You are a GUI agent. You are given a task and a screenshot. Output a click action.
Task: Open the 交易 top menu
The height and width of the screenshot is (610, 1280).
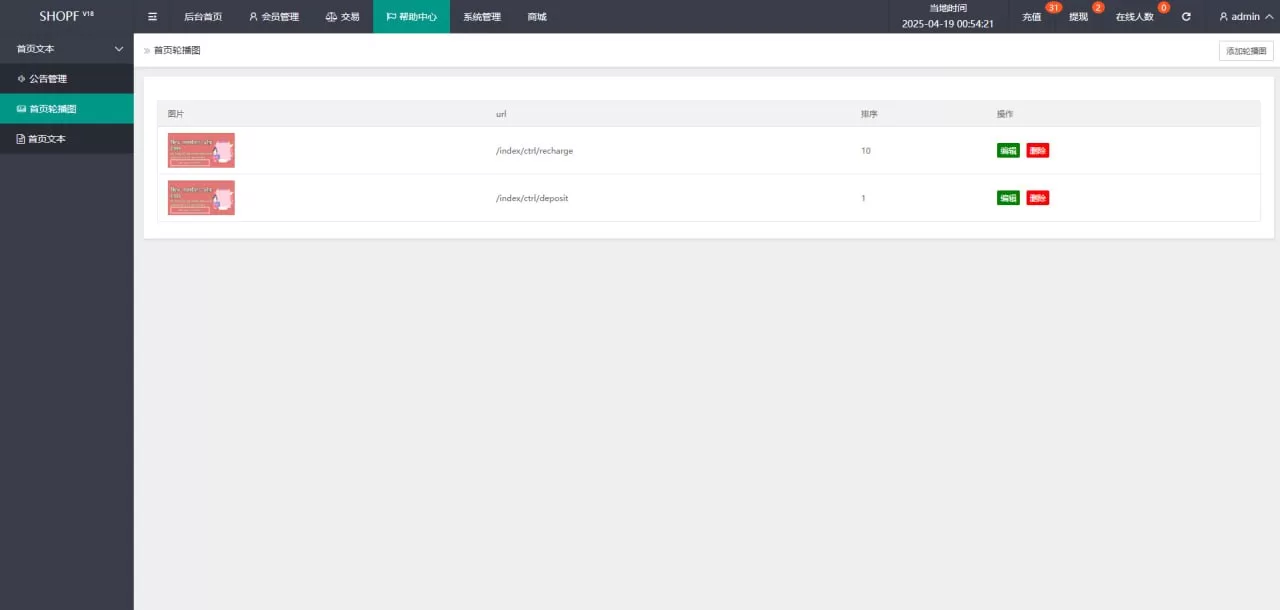pyautogui.click(x=342, y=17)
